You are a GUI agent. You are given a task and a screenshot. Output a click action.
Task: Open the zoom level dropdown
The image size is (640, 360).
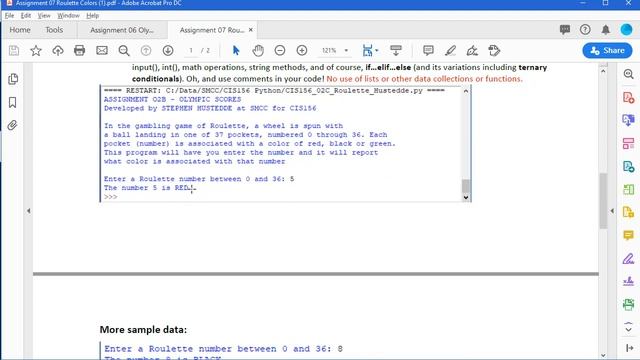coord(347,51)
